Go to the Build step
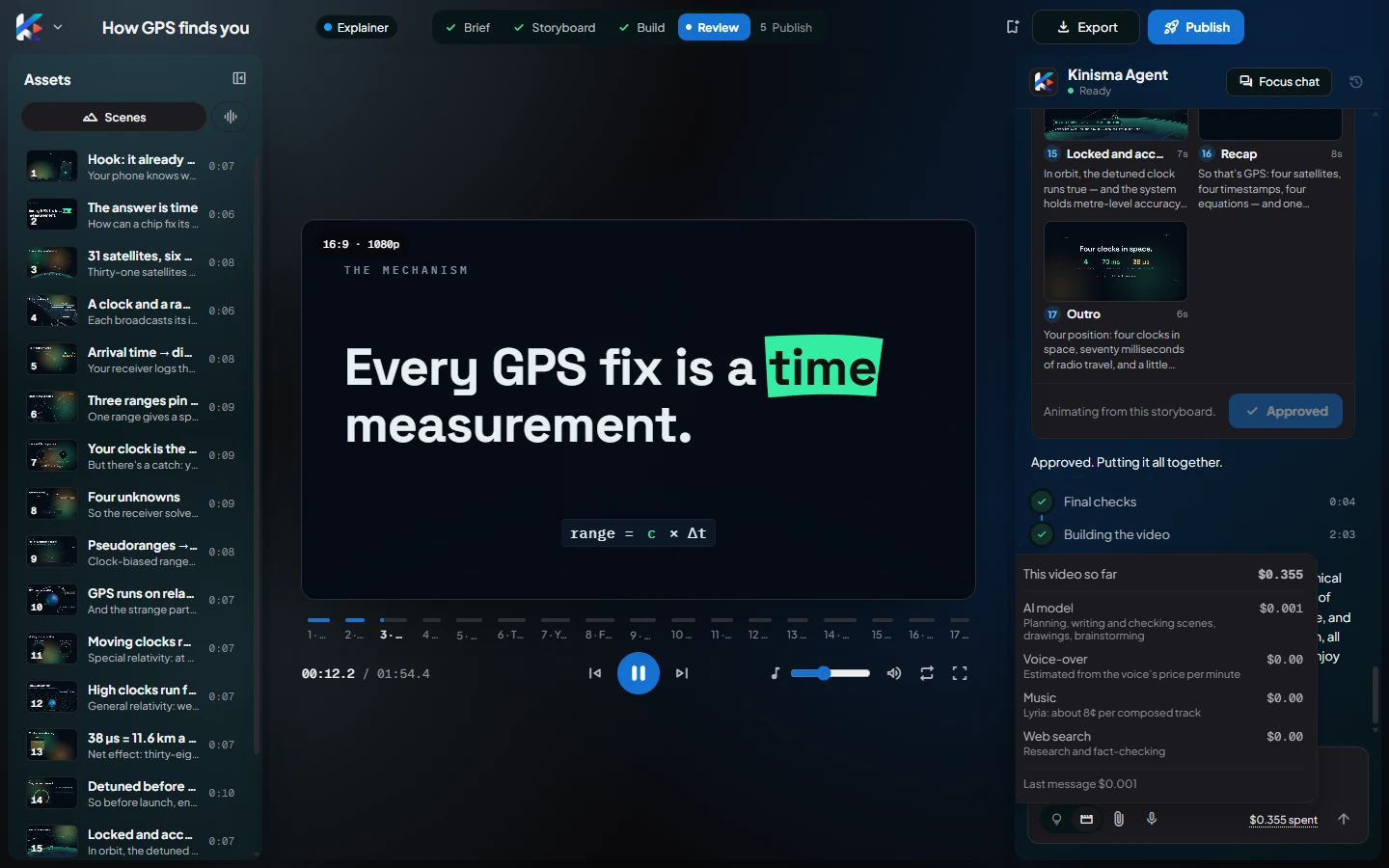This screenshot has width=1389, height=868. click(x=641, y=27)
